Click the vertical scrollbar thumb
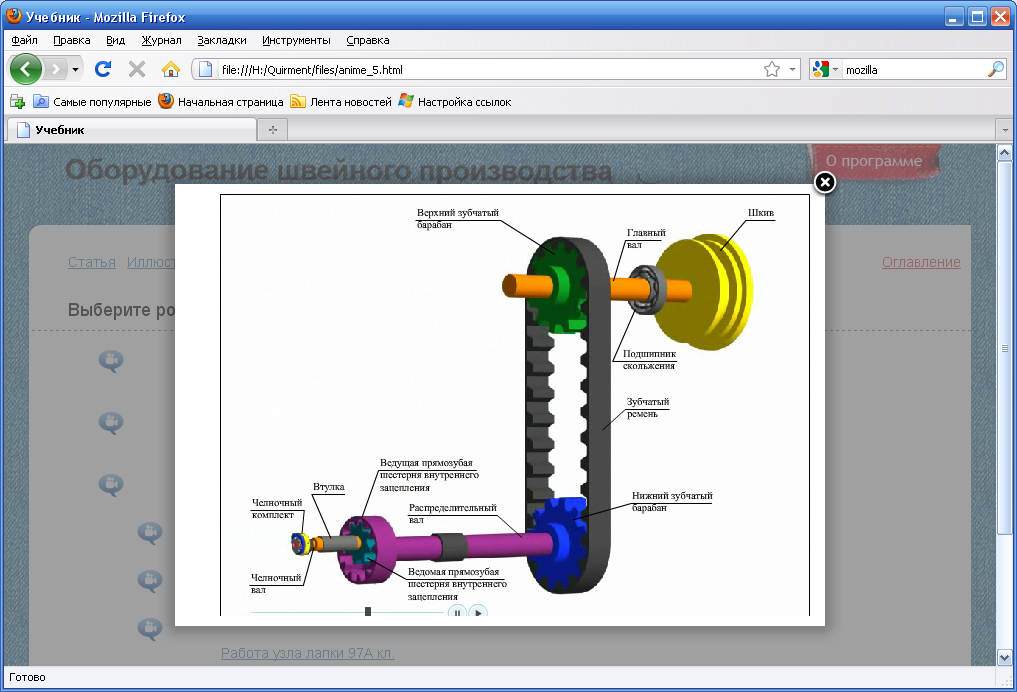The image size is (1017, 692). click(x=1004, y=348)
